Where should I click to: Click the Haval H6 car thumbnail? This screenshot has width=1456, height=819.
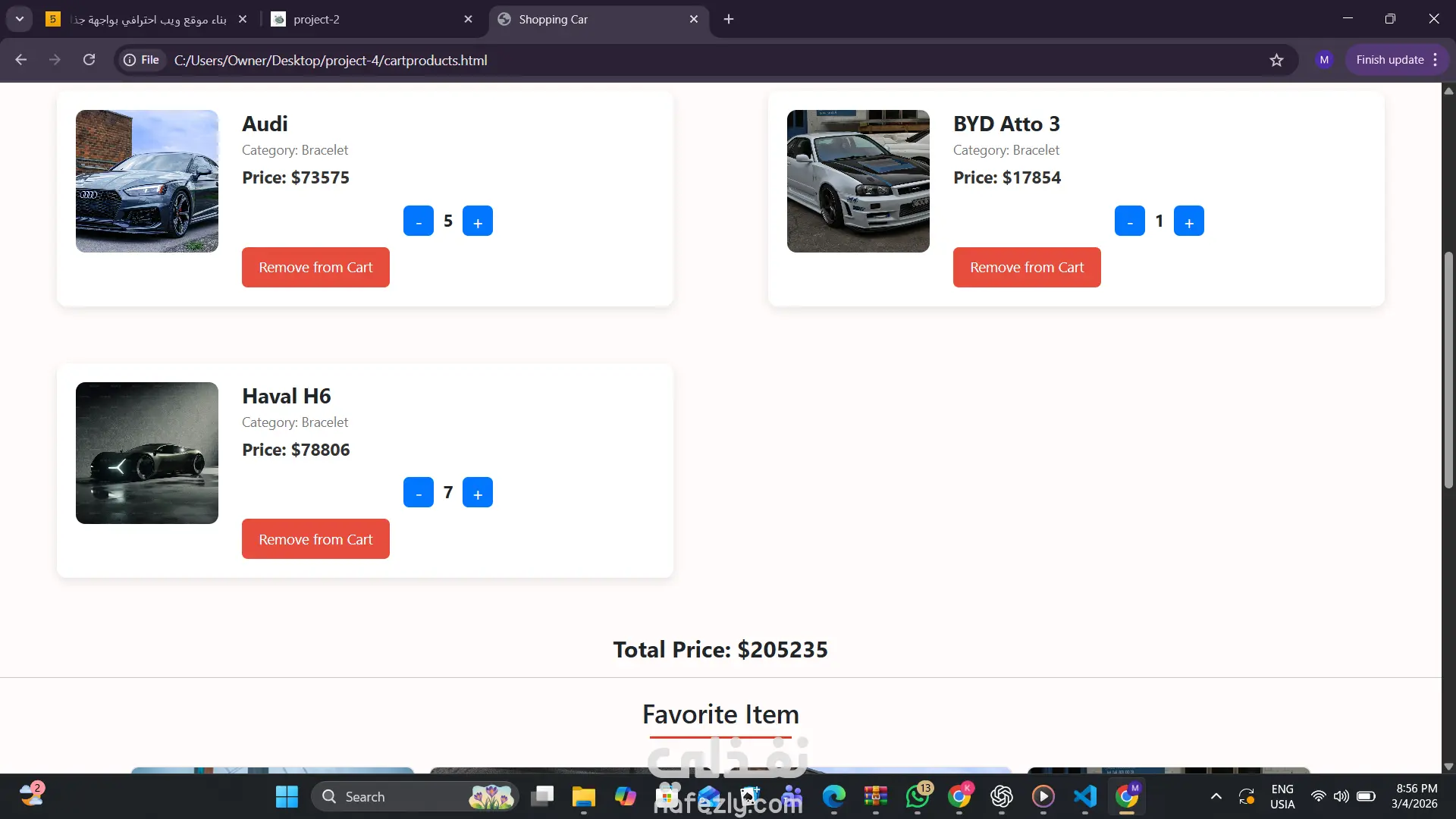(x=147, y=453)
